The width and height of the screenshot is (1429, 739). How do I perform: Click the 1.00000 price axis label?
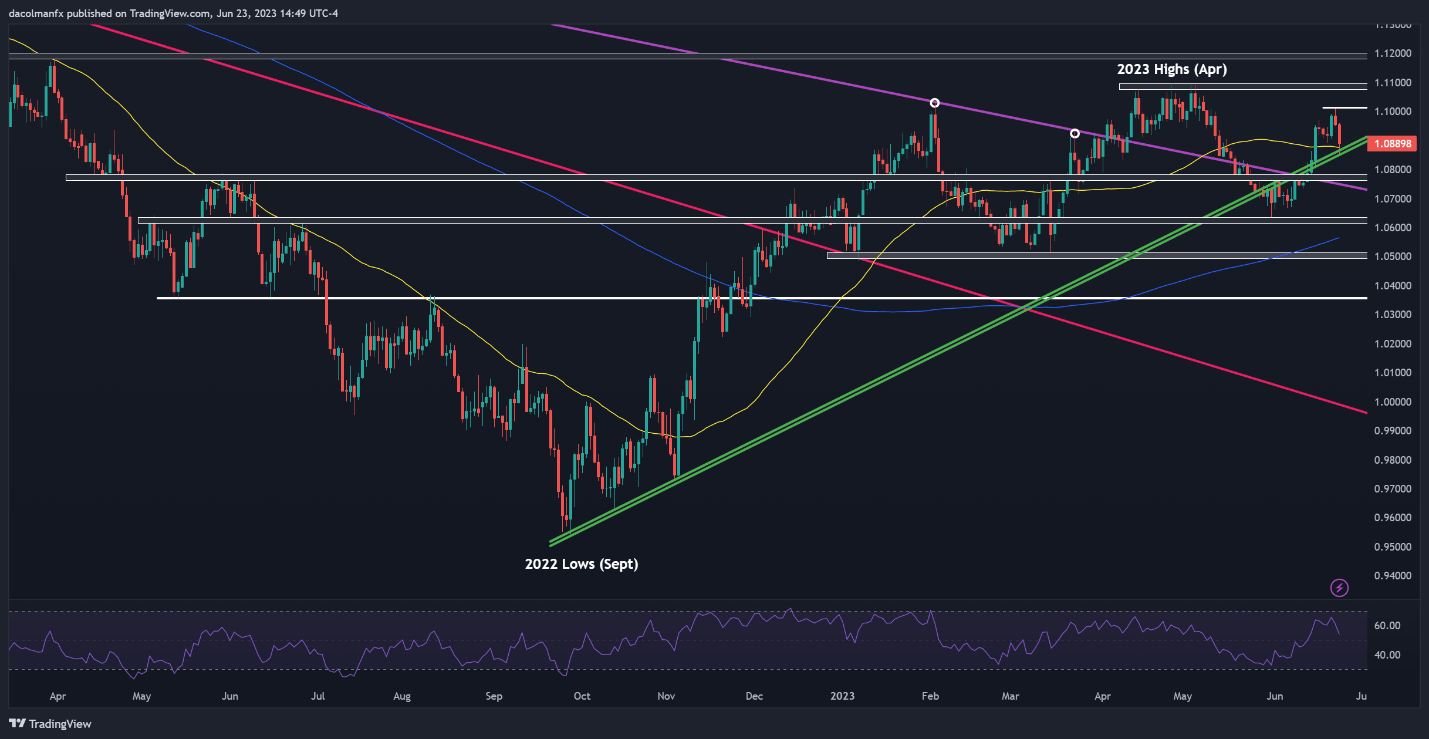click(x=1391, y=402)
